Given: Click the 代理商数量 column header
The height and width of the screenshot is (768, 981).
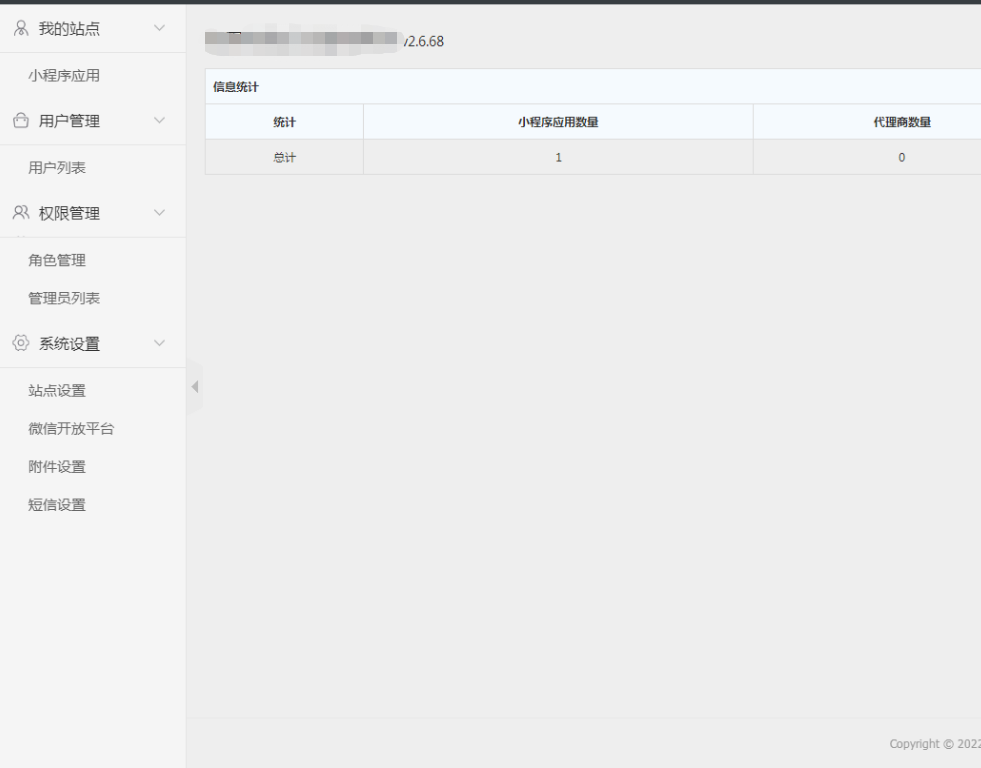Looking at the screenshot, I should point(902,122).
